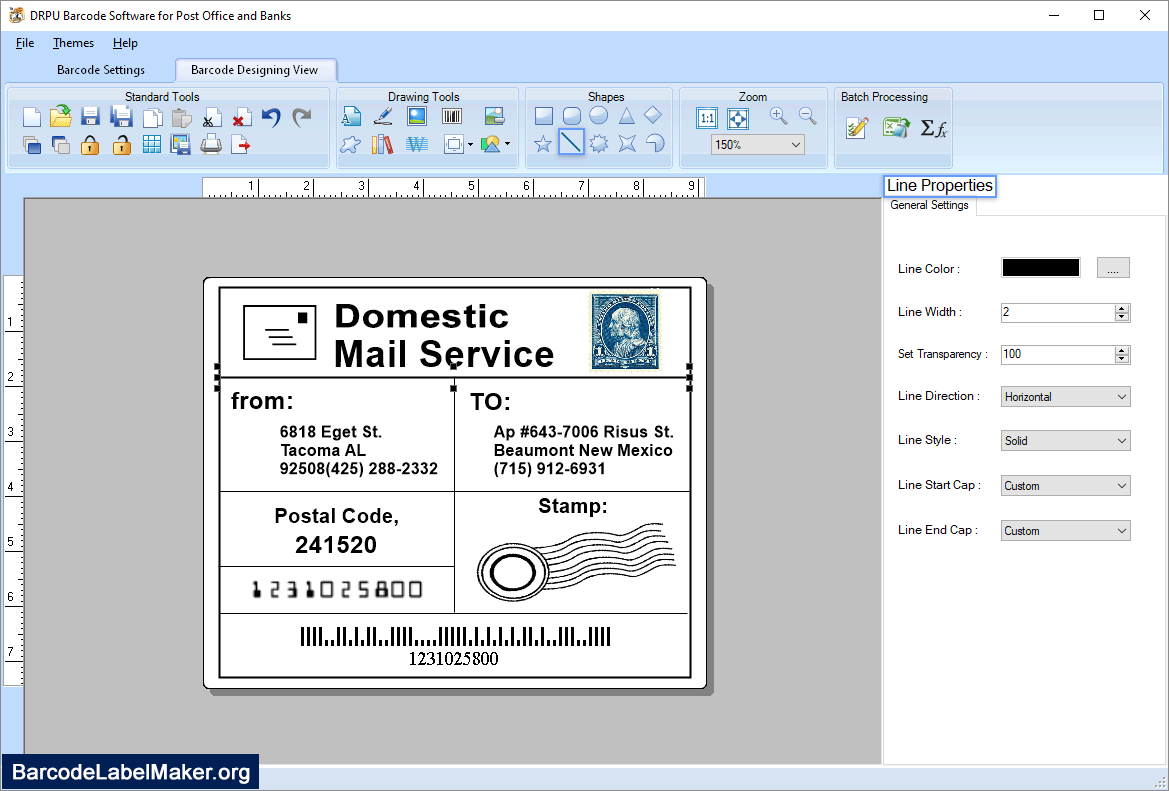The height and width of the screenshot is (791, 1169).
Task: Open the Line Style dropdown
Action: 1065,441
